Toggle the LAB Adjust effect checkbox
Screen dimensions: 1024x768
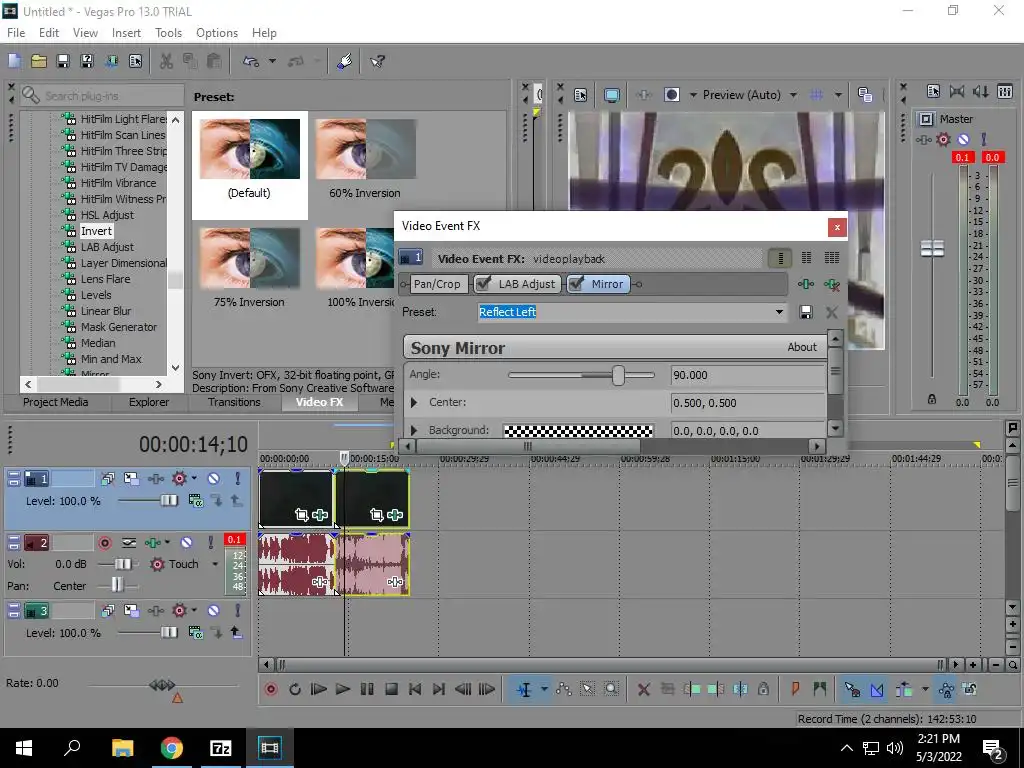pos(483,283)
